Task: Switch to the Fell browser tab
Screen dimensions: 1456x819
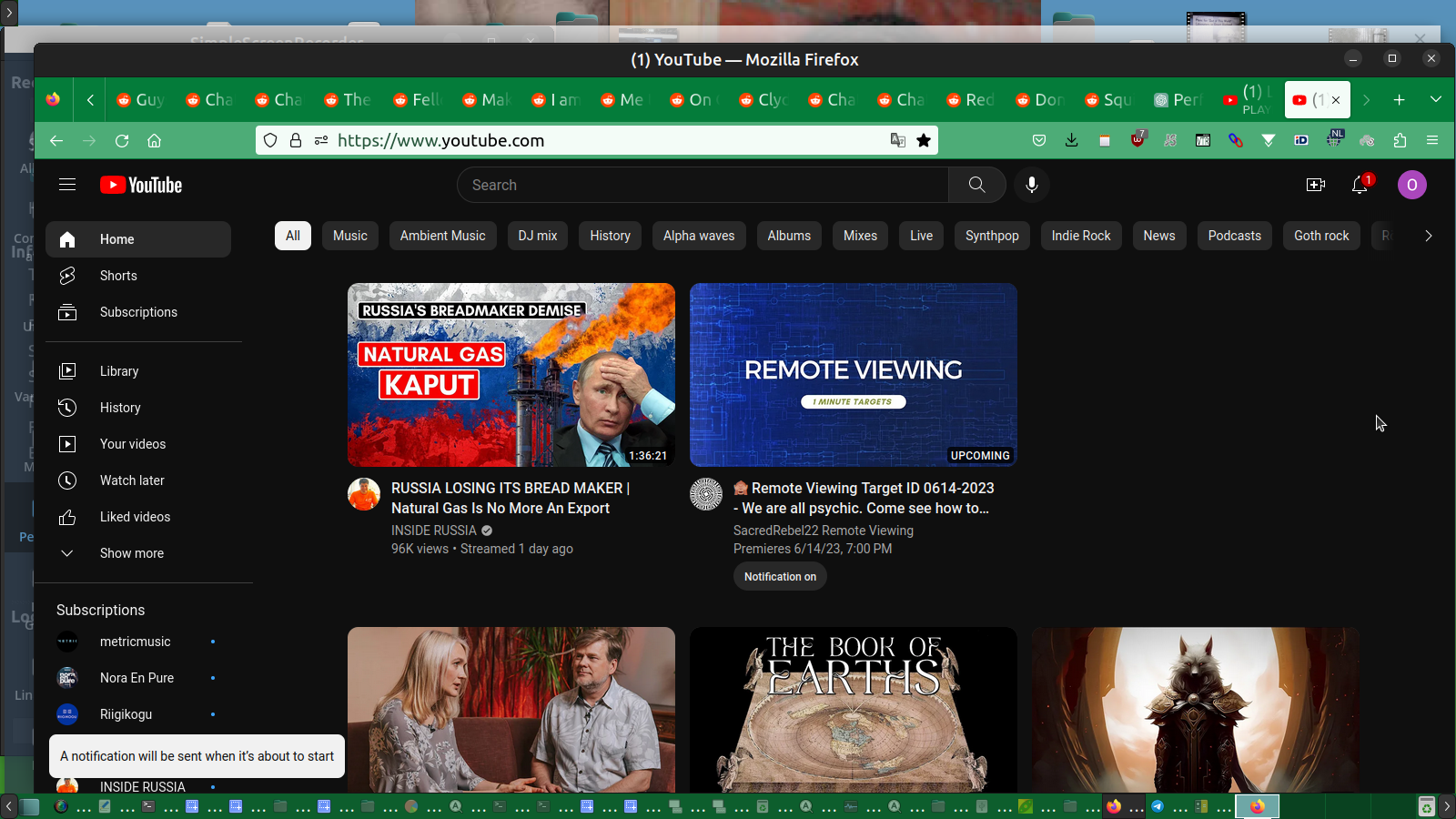Action: [x=417, y=100]
